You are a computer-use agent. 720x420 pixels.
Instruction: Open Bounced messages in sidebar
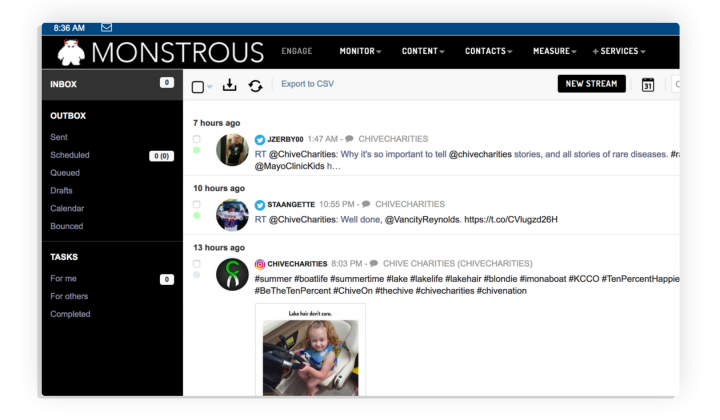click(67, 226)
